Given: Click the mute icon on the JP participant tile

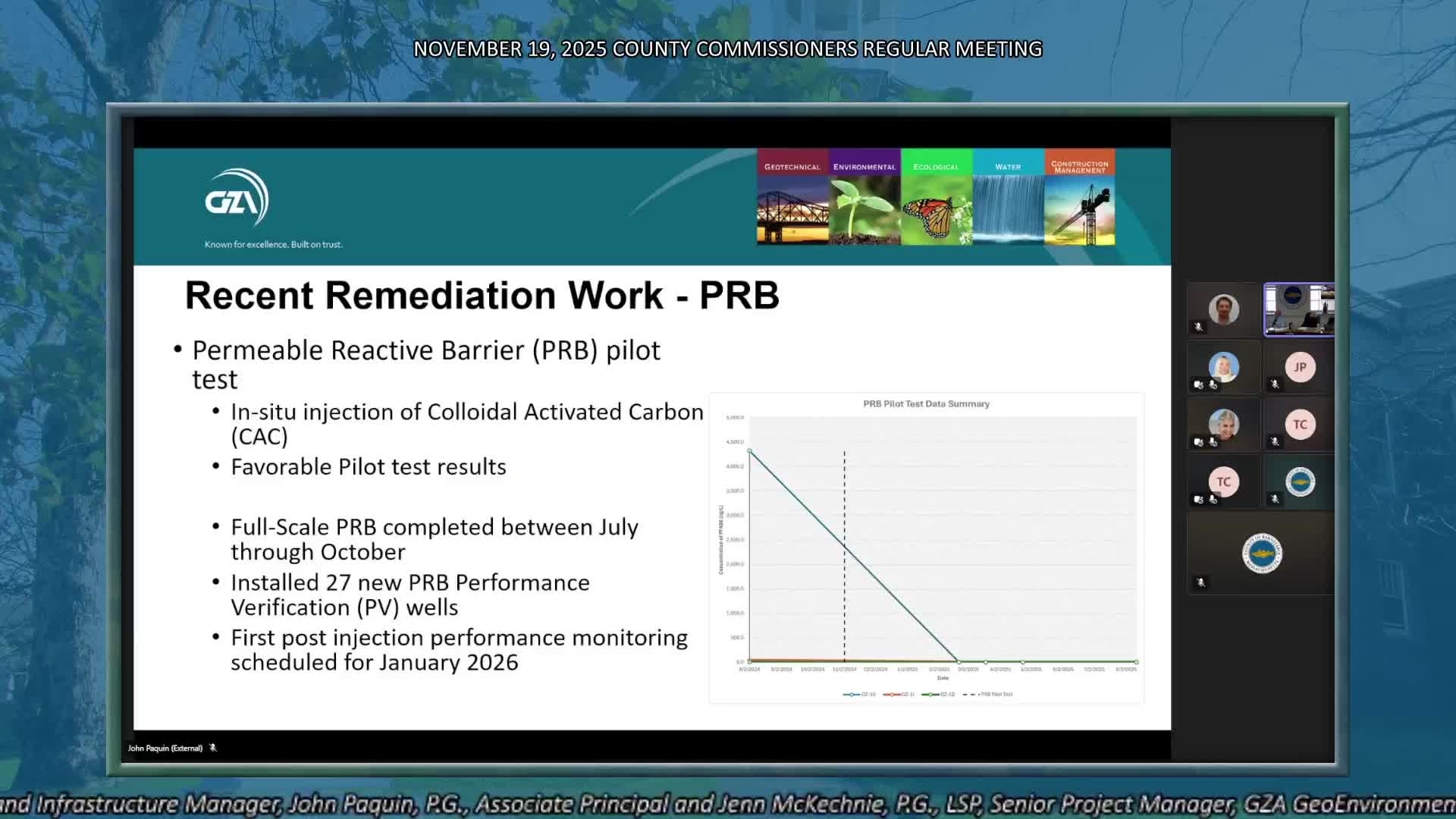Looking at the screenshot, I should pos(1275,384).
